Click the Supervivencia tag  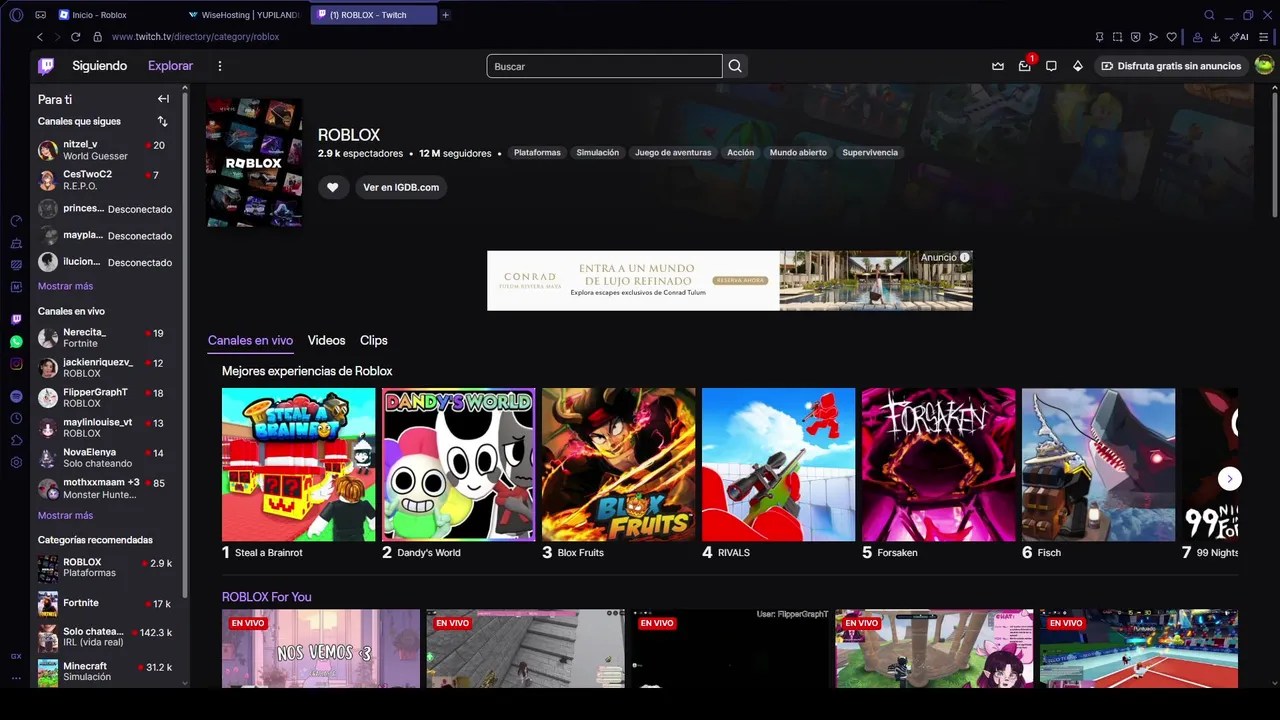pyautogui.click(x=870, y=153)
